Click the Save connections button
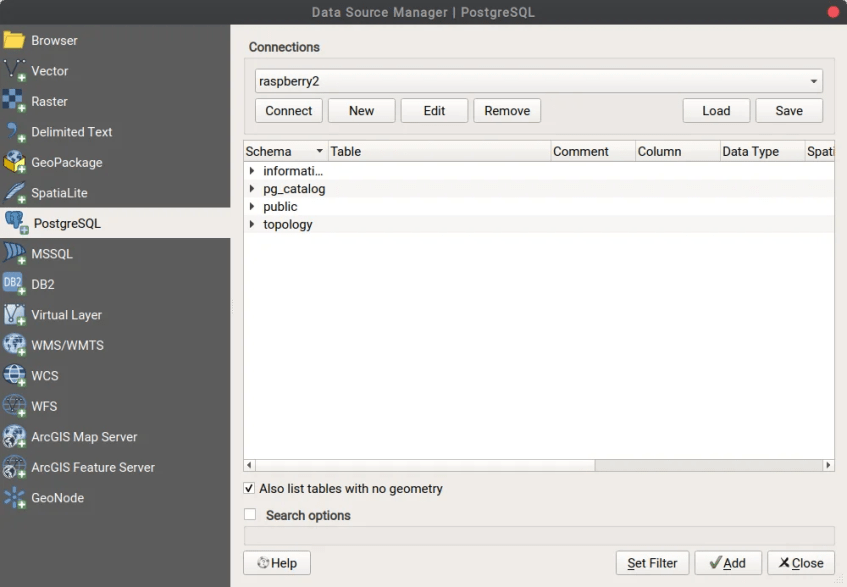847x587 pixels. click(789, 111)
